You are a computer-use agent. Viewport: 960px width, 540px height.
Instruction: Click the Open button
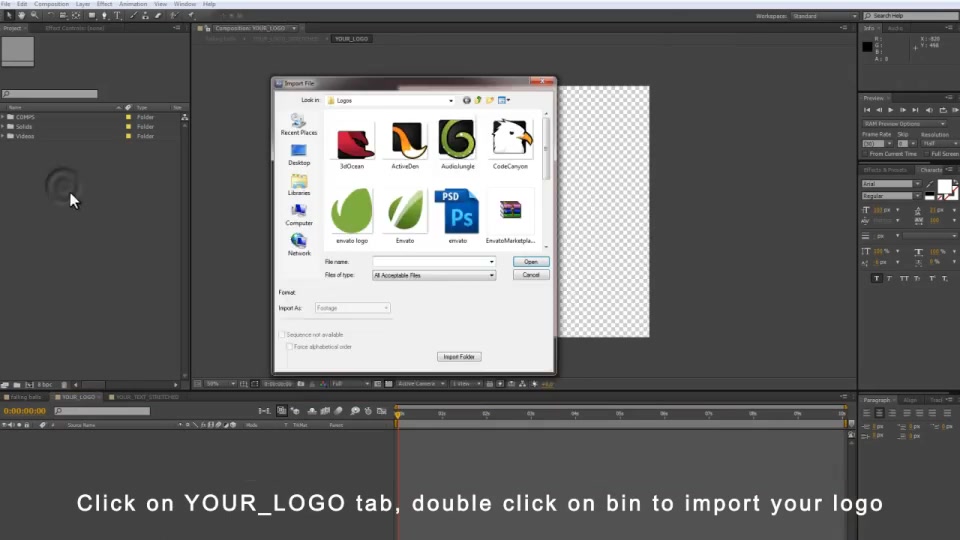point(531,262)
